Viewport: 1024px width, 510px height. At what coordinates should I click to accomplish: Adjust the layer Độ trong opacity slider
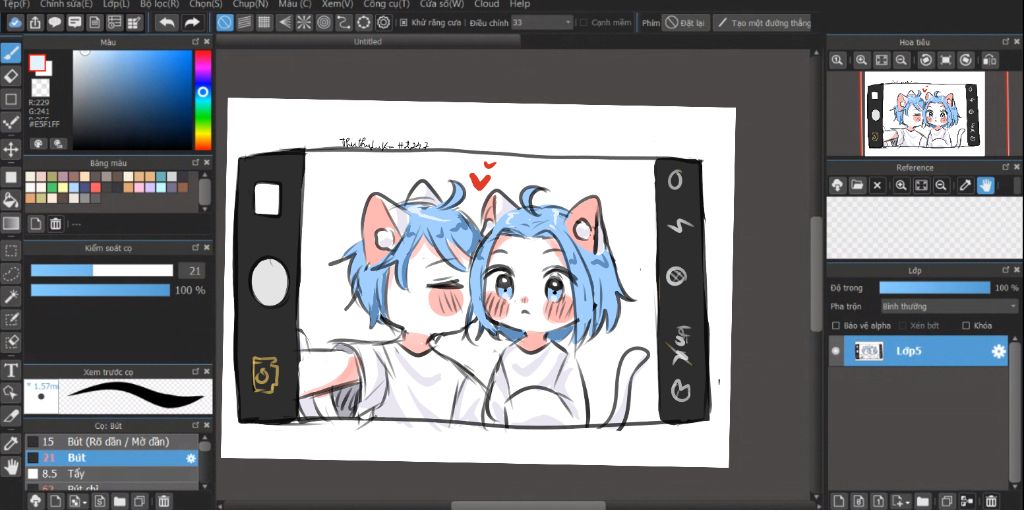935,288
